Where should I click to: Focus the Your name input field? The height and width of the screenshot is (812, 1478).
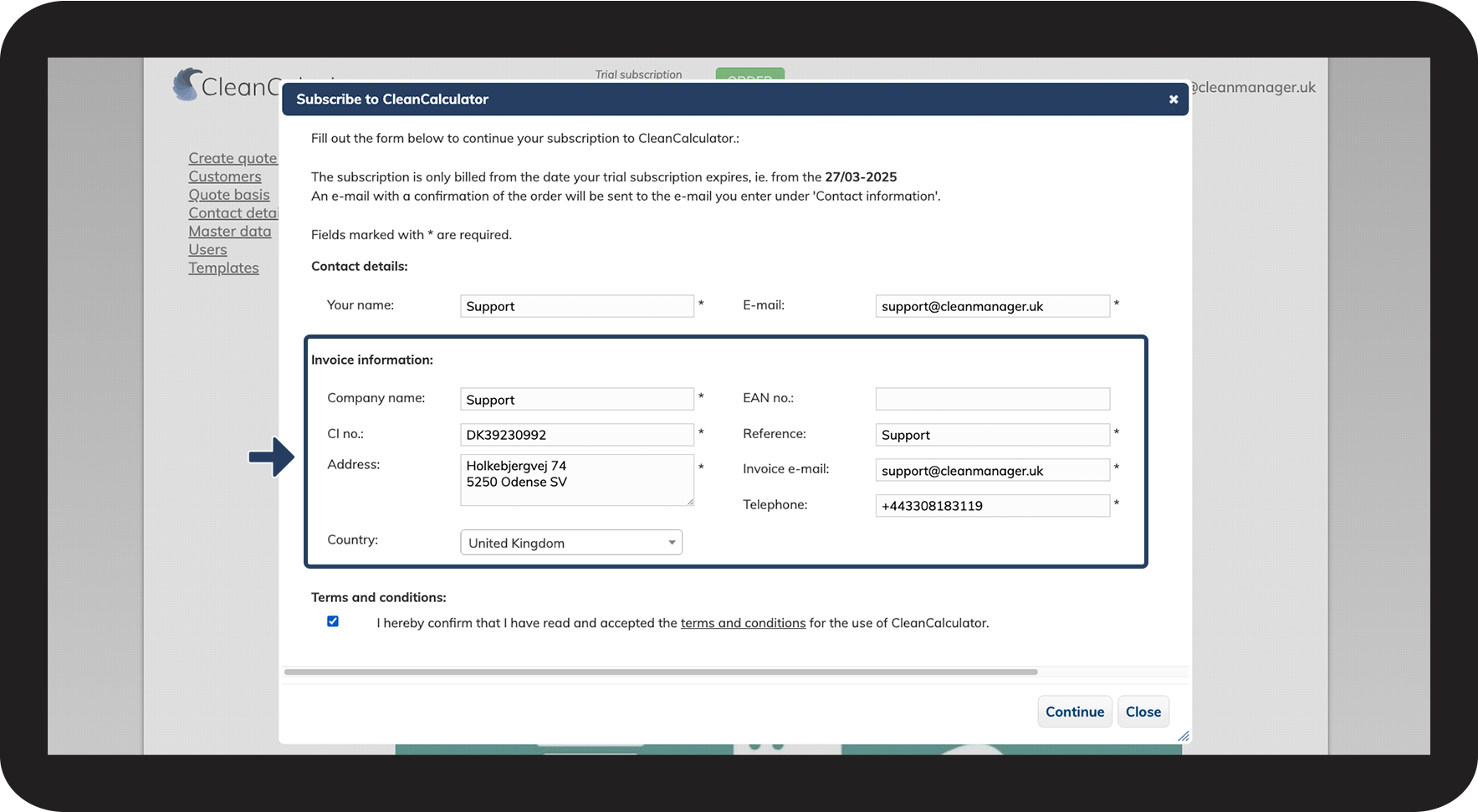coord(576,306)
